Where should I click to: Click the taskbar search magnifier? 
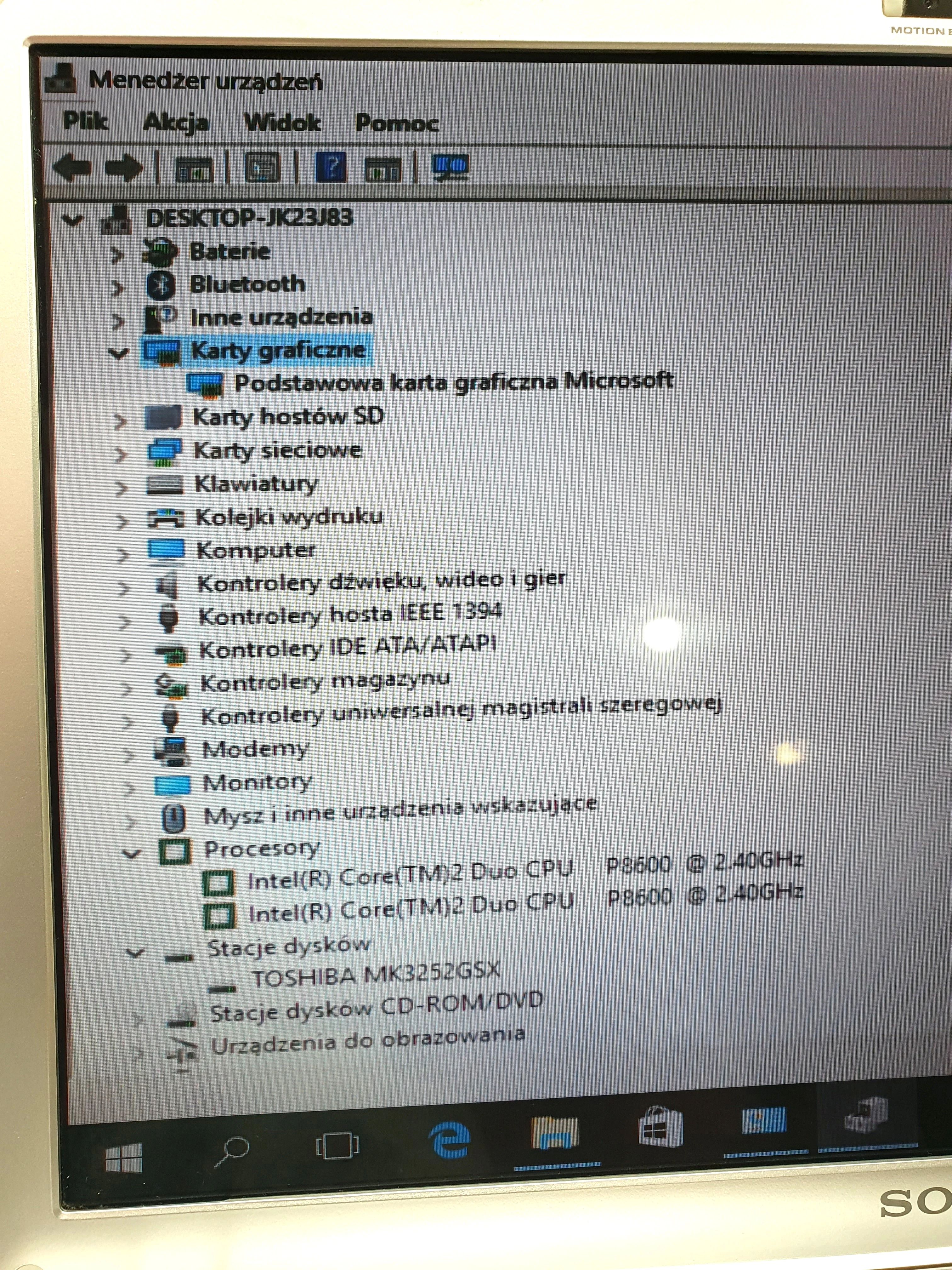pyautogui.click(x=232, y=1151)
